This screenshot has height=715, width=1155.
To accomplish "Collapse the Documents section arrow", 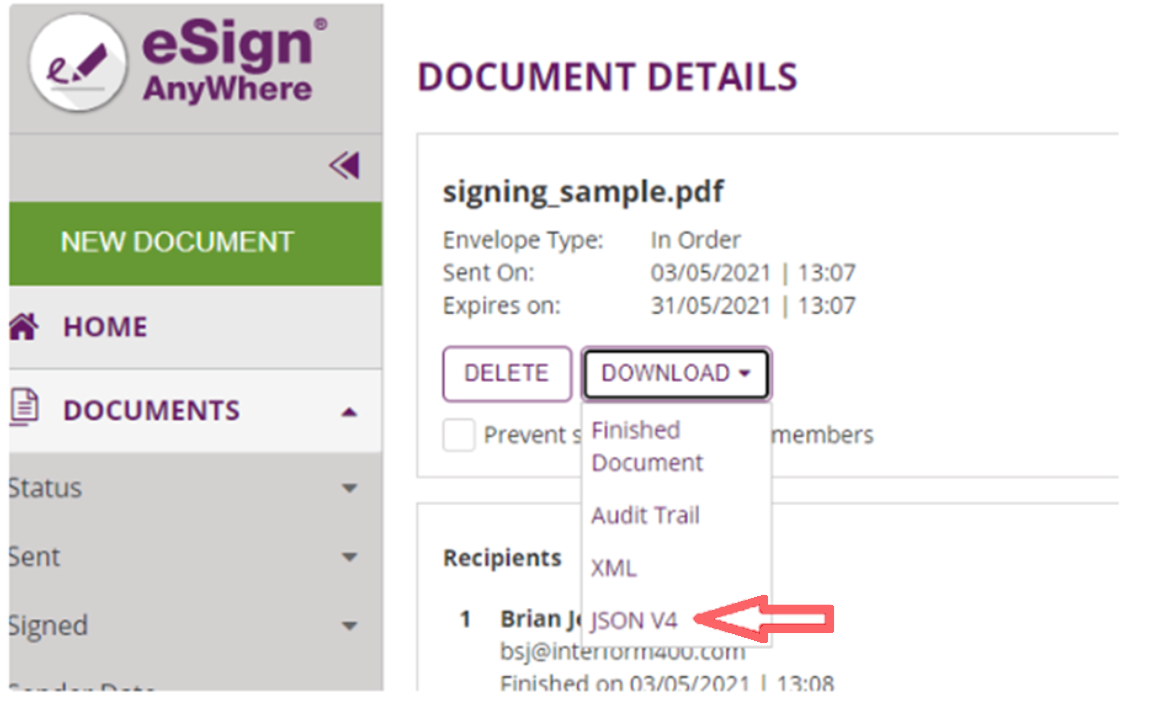I will click(348, 411).
